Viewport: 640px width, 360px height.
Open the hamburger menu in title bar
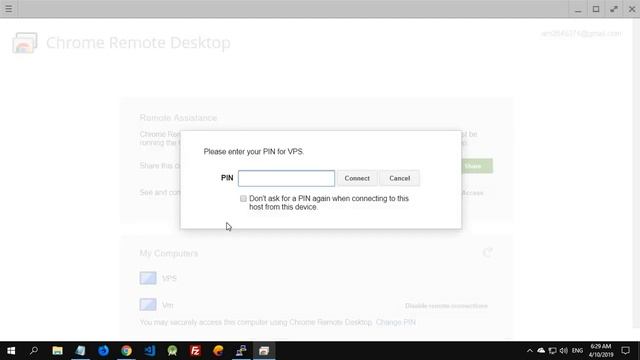click(x=9, y=9)
